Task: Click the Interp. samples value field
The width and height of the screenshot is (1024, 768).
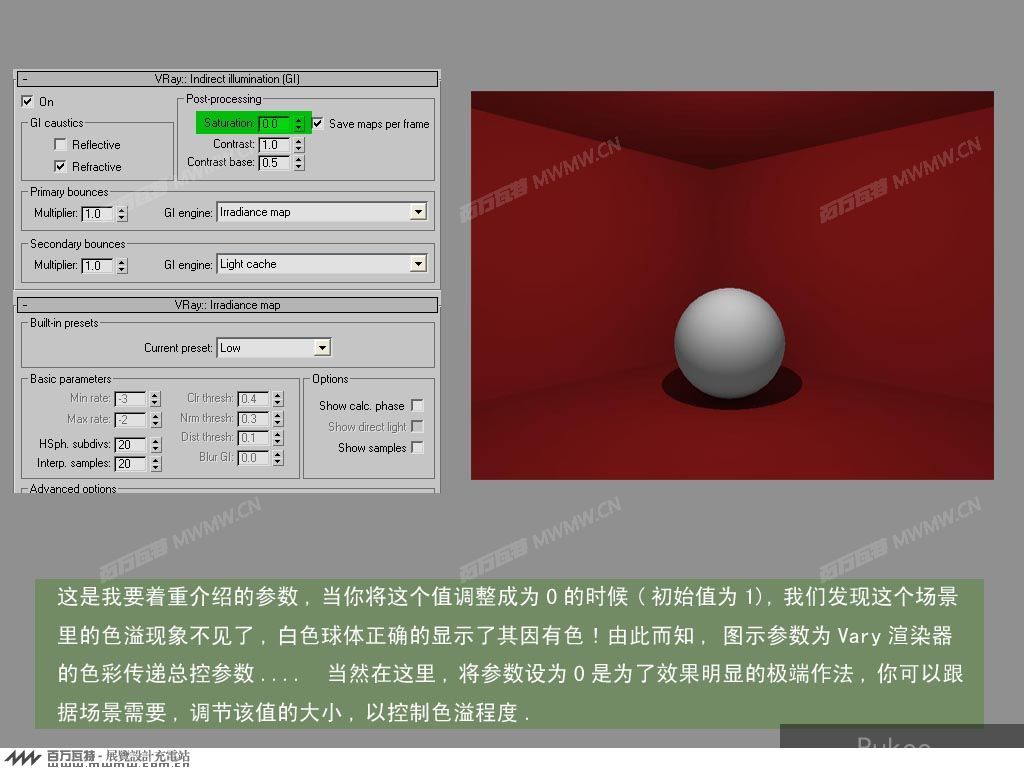Action: pos(131,464)
